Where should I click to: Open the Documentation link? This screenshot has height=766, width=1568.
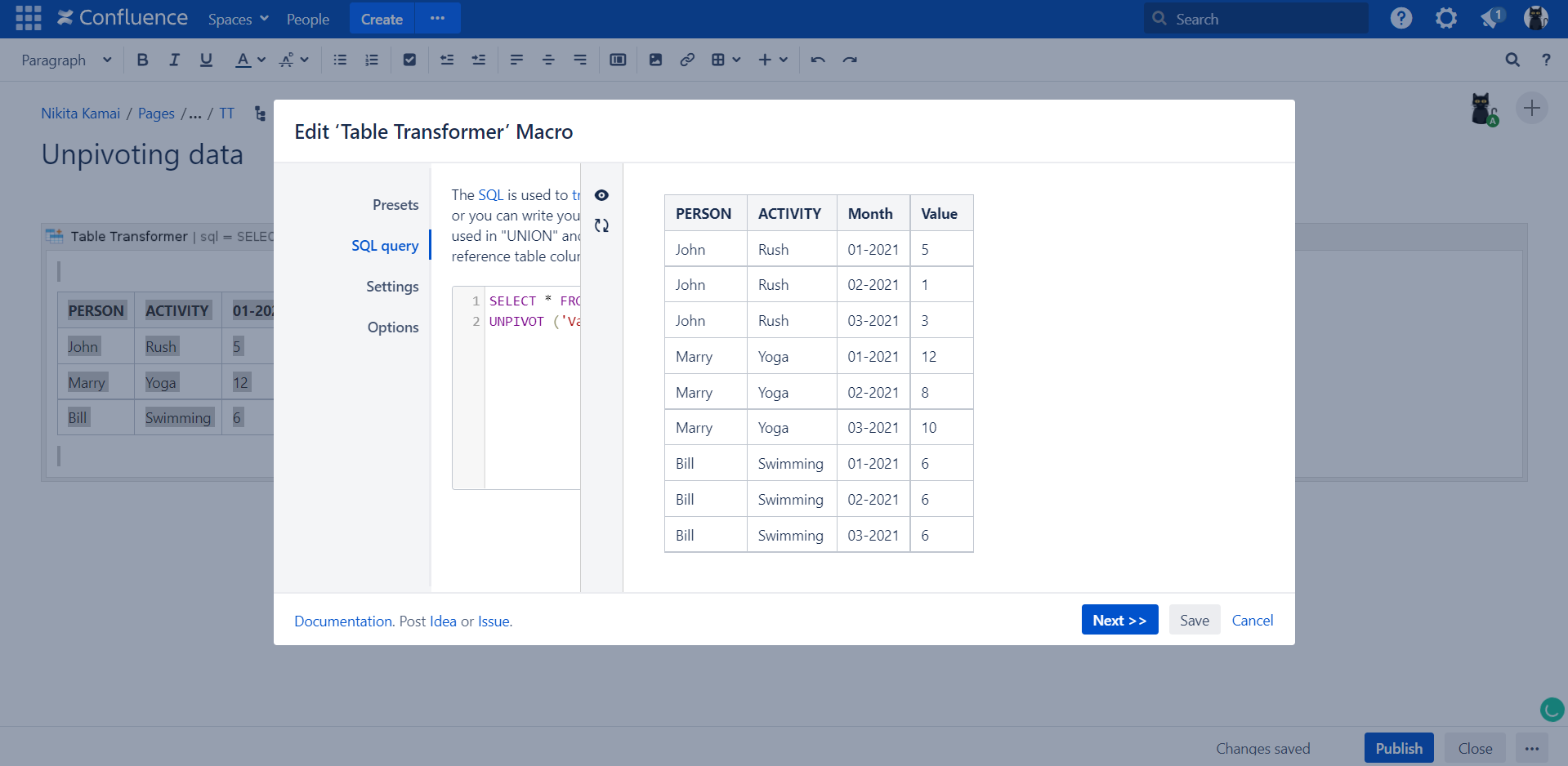[x=343, y=621]
